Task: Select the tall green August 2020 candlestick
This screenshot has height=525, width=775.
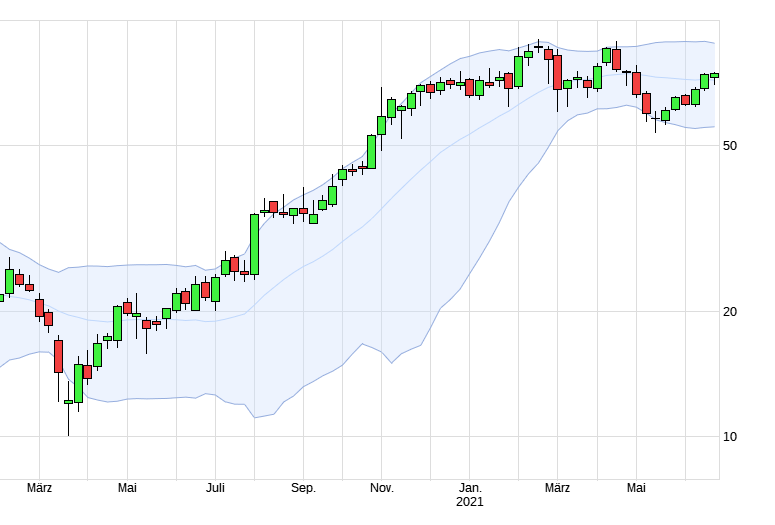Action: (x=254, y=244)
